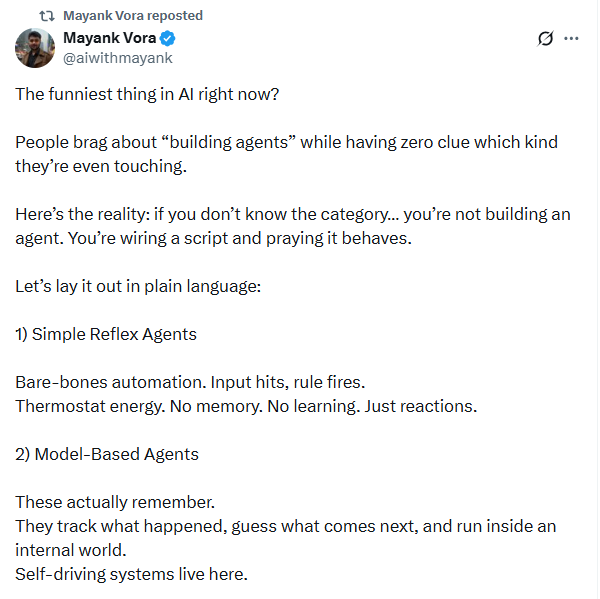Image resolution: width=600 pixels, height=599 pixels.
Task: Click "Let's lay it out in plain language:"
Action: click(x=138, y=286)
